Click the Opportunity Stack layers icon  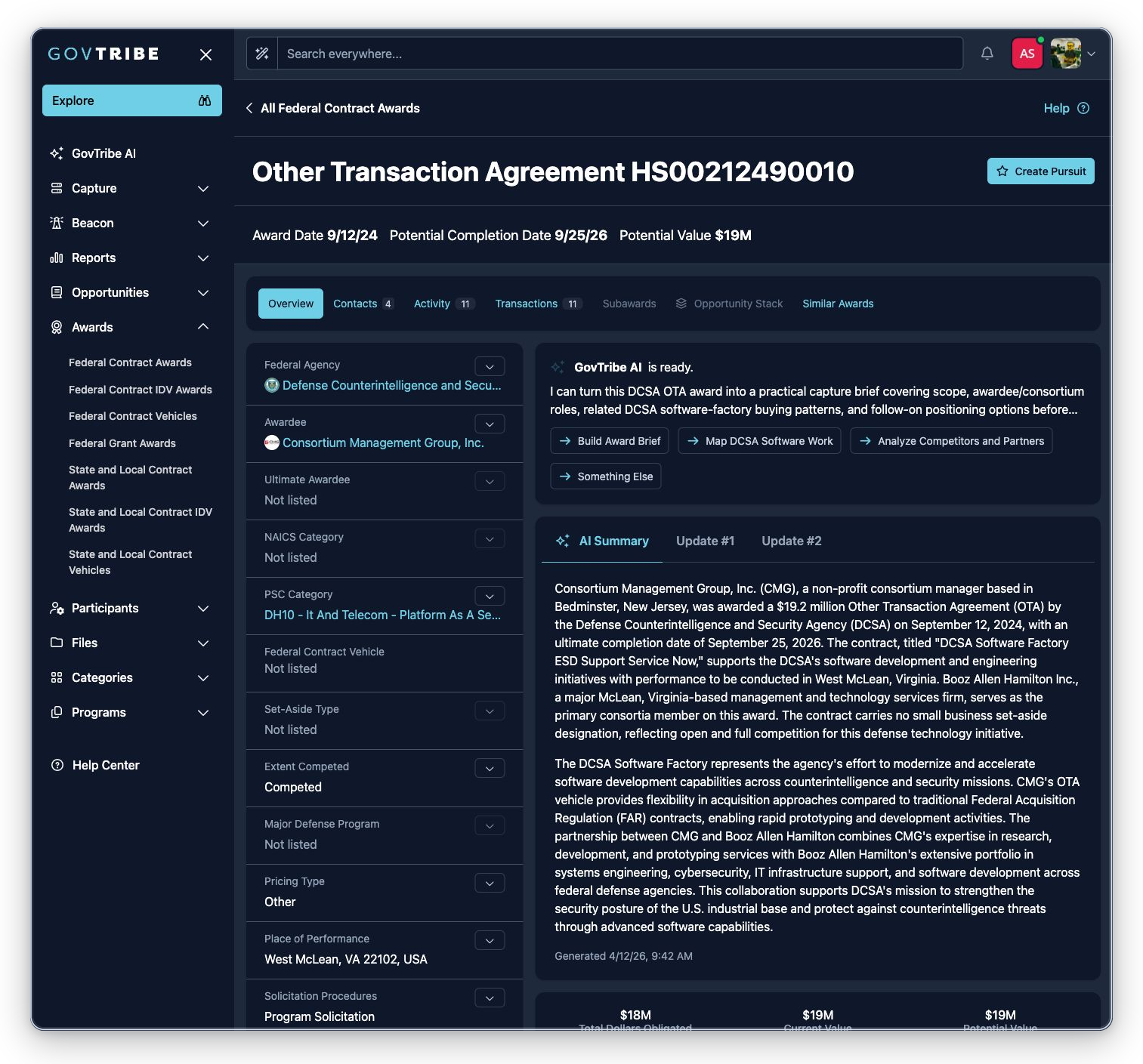(x=681, y=304)
